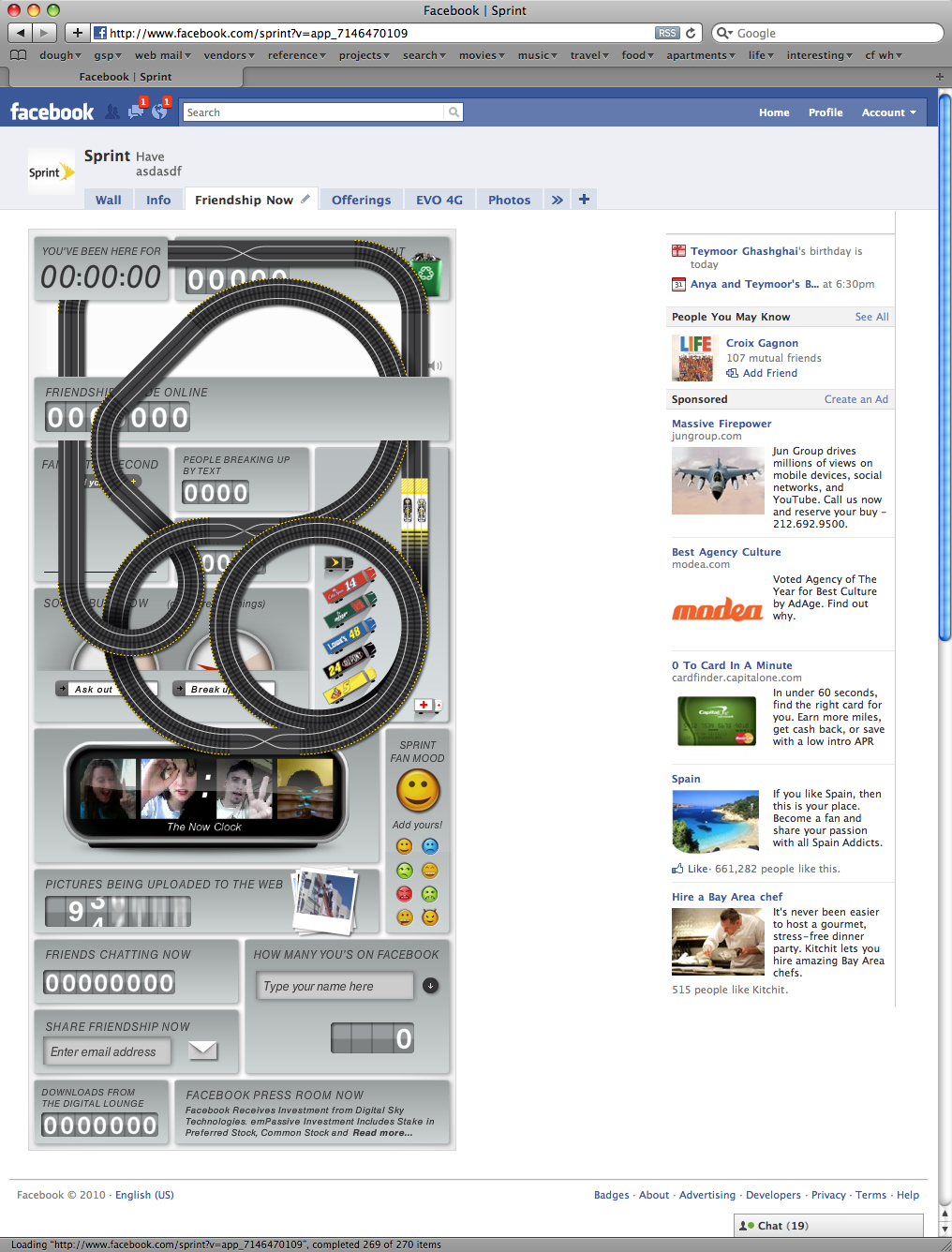Toggle the sound speaker icon
The height and width of the screenshot is (1252, 952).
[436, 365]
